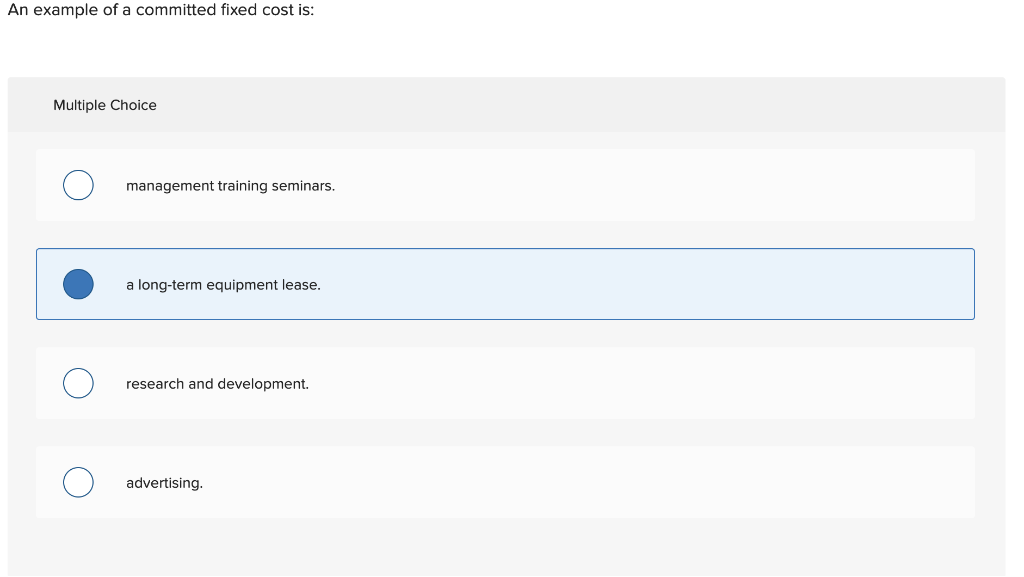The width and height of the screenshot is (1024, 577).
Task: Click the answer text management training seminars
Action: point(230,185)
